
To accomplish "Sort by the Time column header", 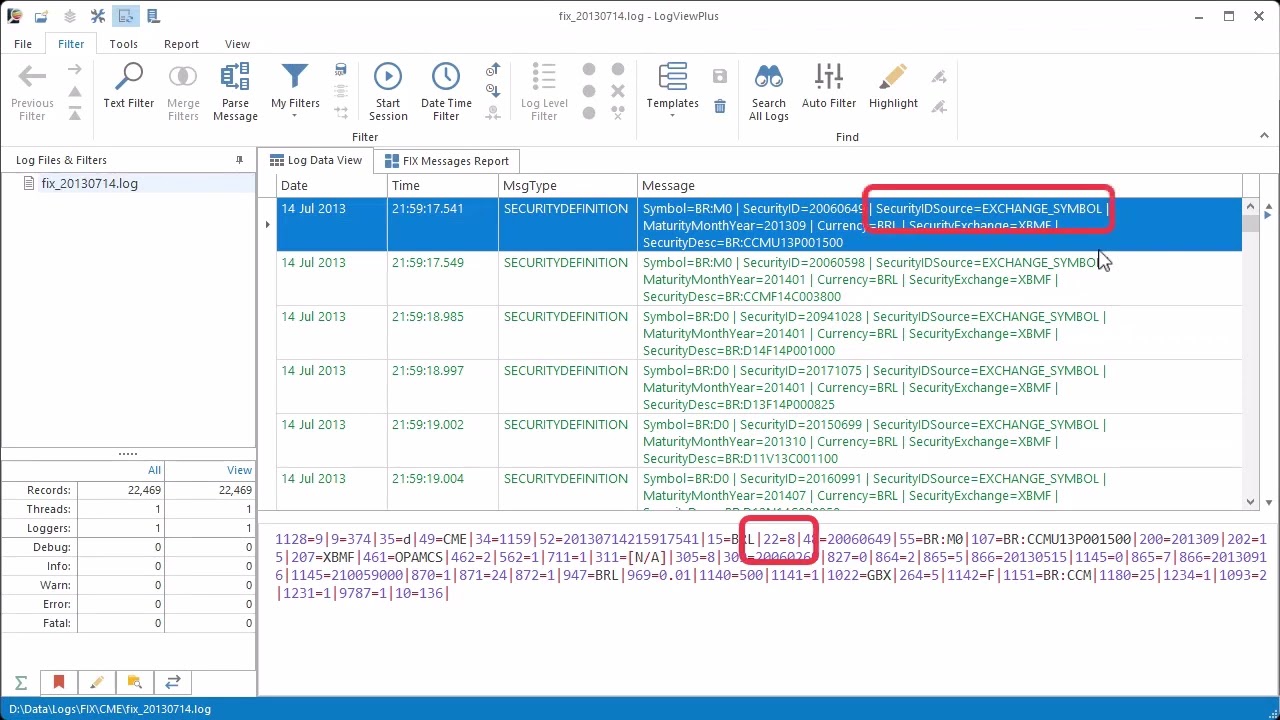I will [443, 185].
